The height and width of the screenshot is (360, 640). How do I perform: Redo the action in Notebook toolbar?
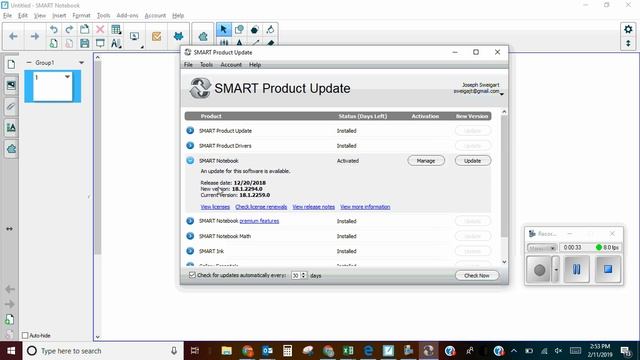click(x=69, y=29)
